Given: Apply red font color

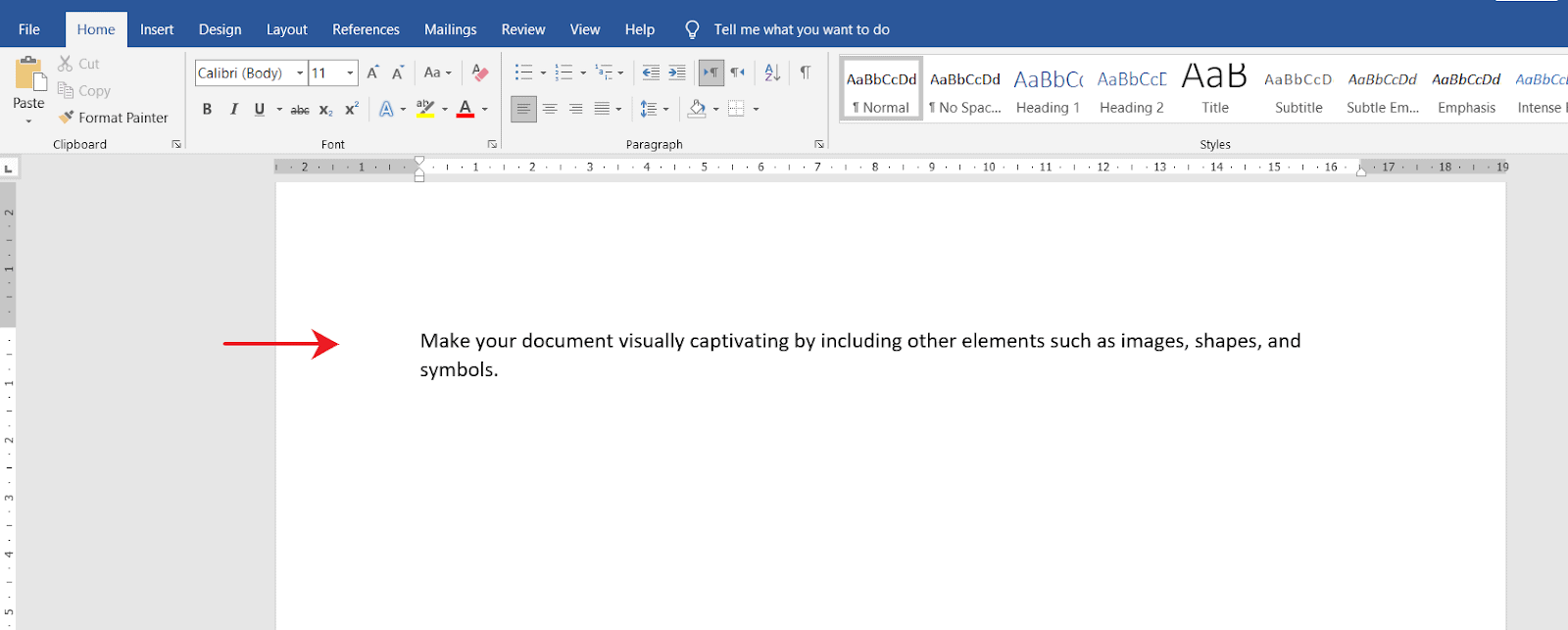Looking at the screenshot, I should pos(465,110).
